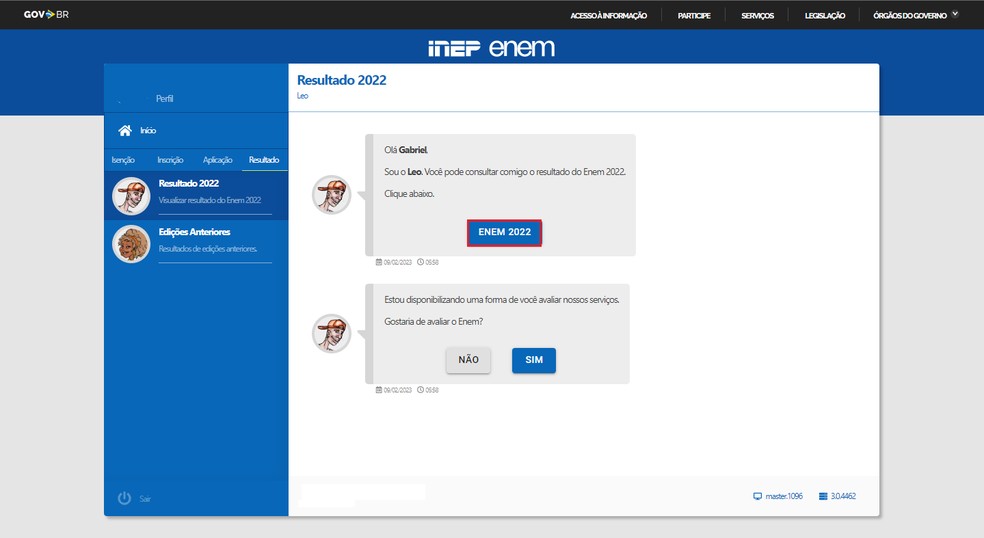
Task: Answer SIM to evaluate Enem
Action: point(533,360)
